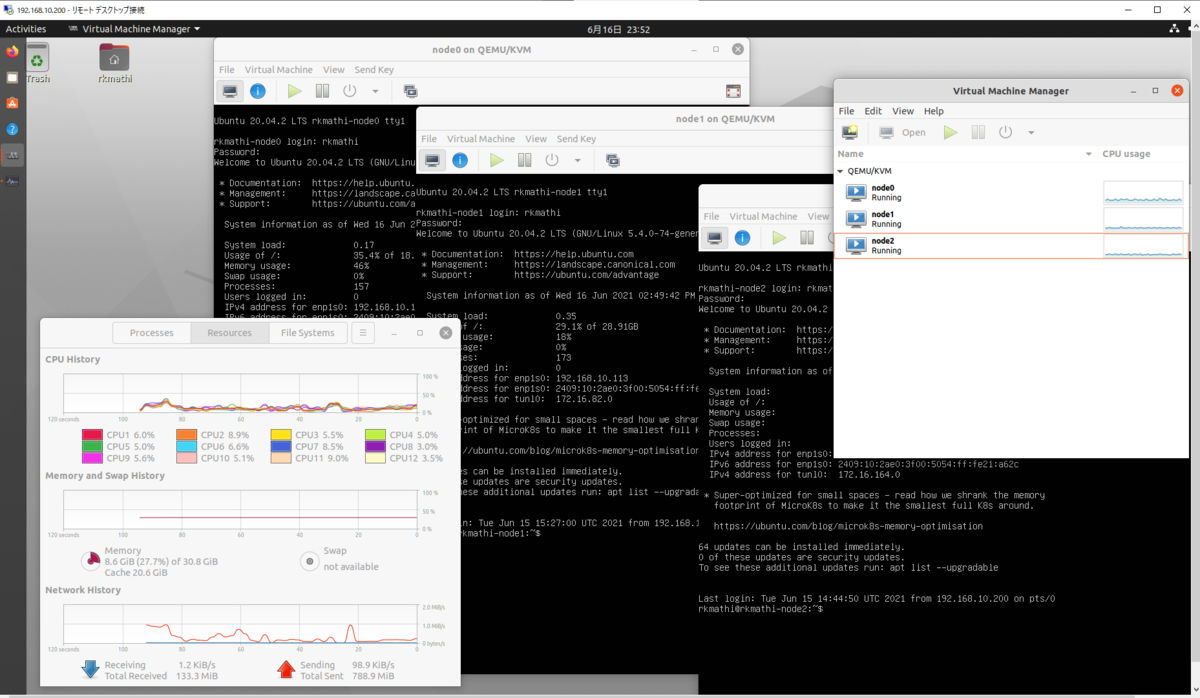
Task: Show graphical console in node1 window
Action: [432, 160]
